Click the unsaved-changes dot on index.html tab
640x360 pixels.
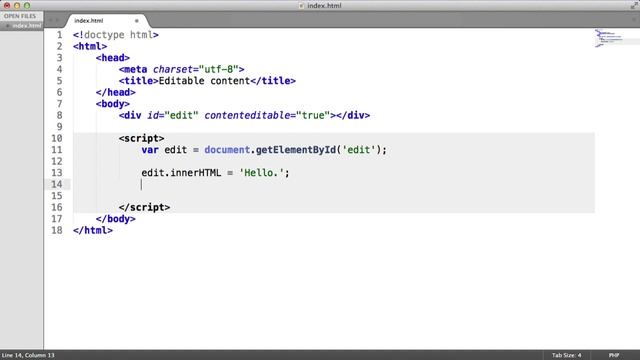(137, 21)
